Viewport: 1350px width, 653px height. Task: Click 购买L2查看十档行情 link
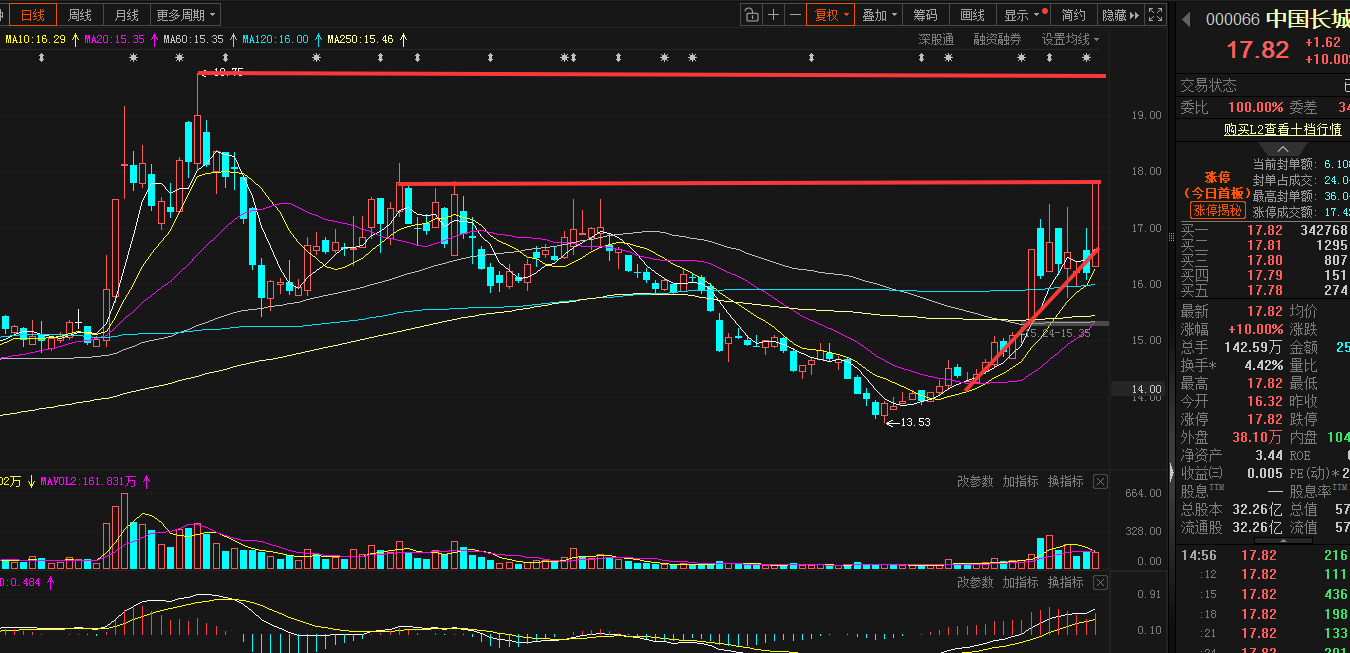point(1282,129)
